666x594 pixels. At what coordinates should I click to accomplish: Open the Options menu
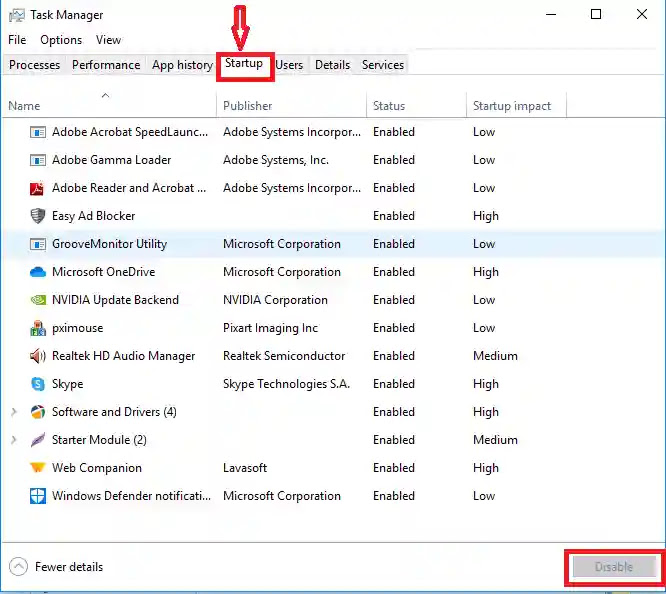click(61, 40)
